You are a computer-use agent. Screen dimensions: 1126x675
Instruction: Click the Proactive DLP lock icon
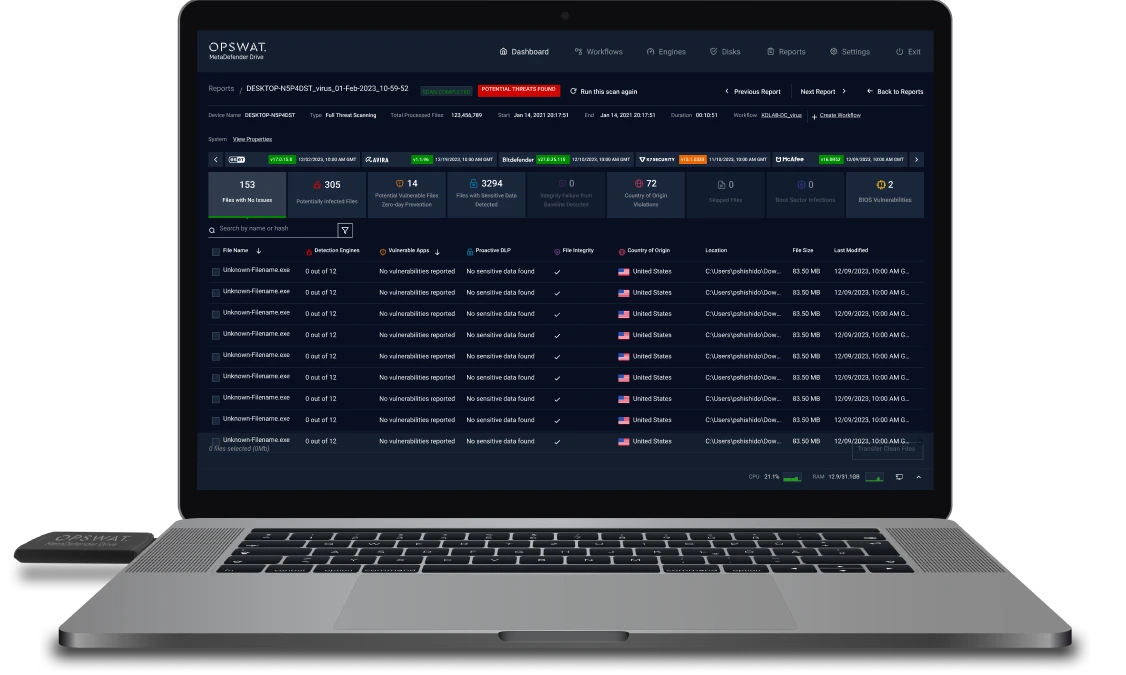[470, 251]
